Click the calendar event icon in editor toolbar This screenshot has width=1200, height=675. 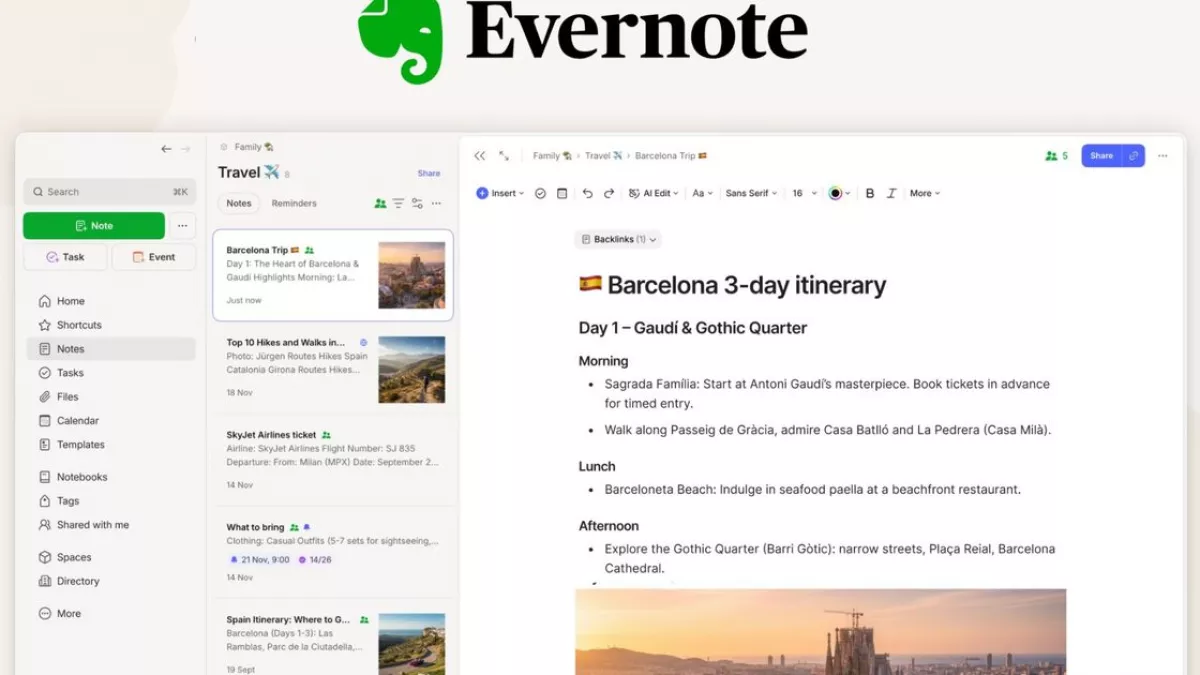(562, 193)
